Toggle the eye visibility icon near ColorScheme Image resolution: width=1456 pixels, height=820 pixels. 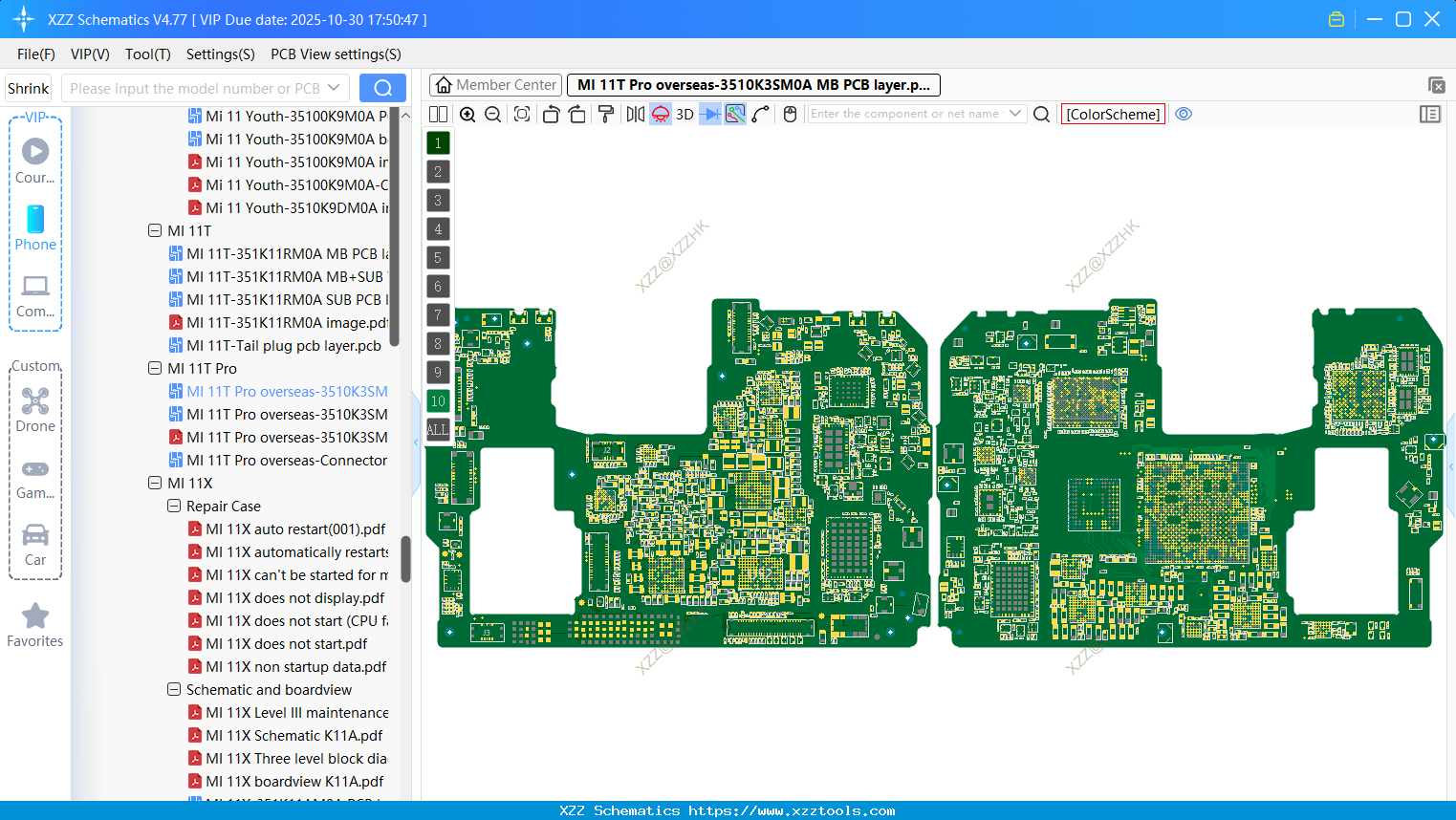coord(1184,114)
